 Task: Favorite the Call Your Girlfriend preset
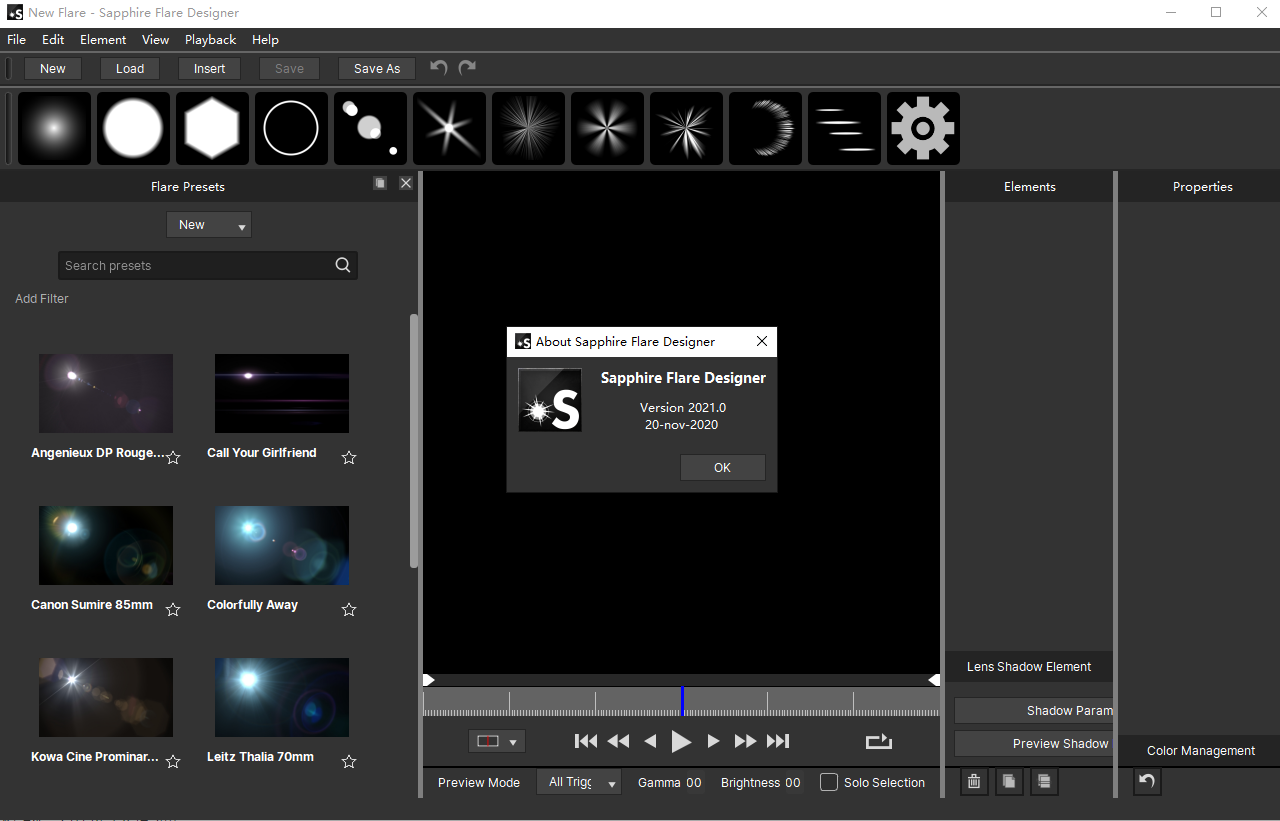click(349, 458)
